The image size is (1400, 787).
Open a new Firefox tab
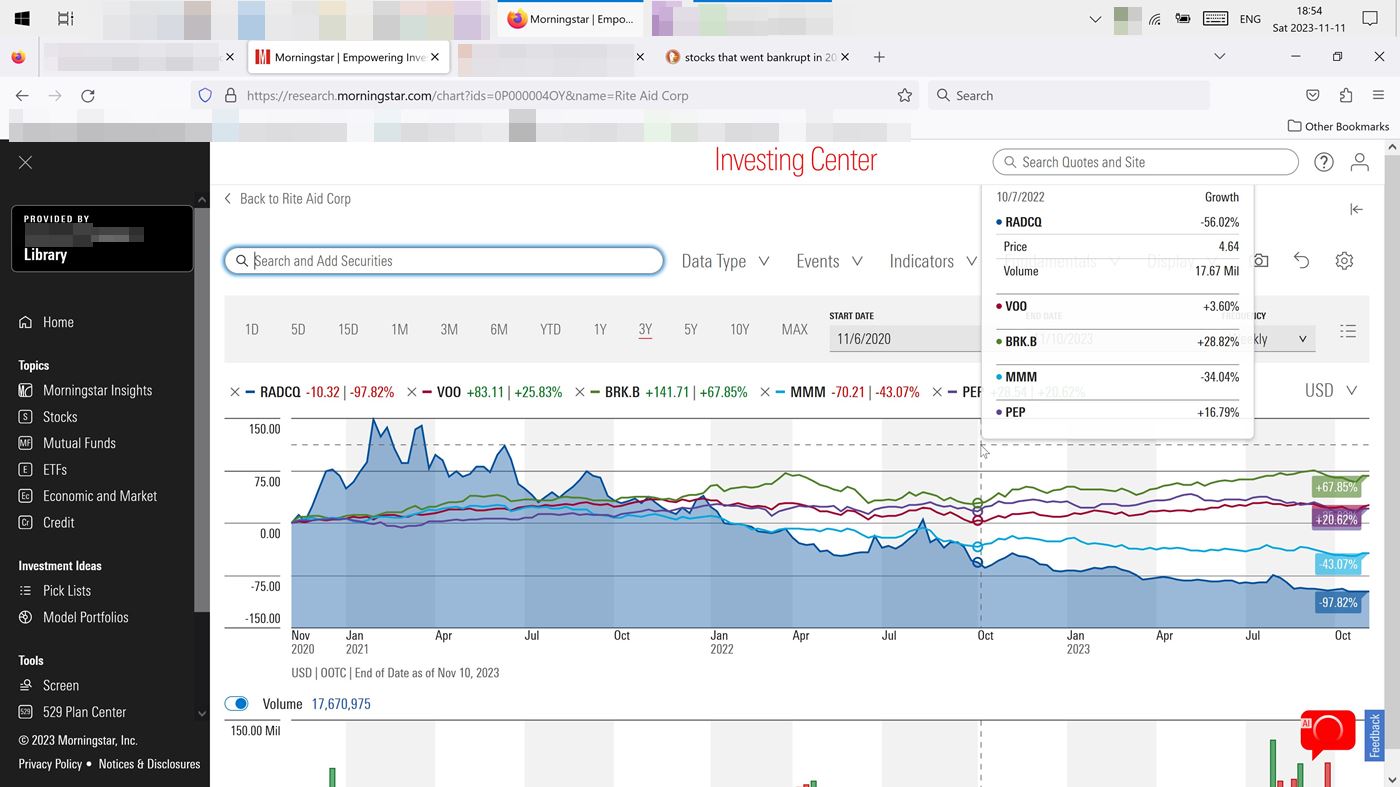(879, 57)
